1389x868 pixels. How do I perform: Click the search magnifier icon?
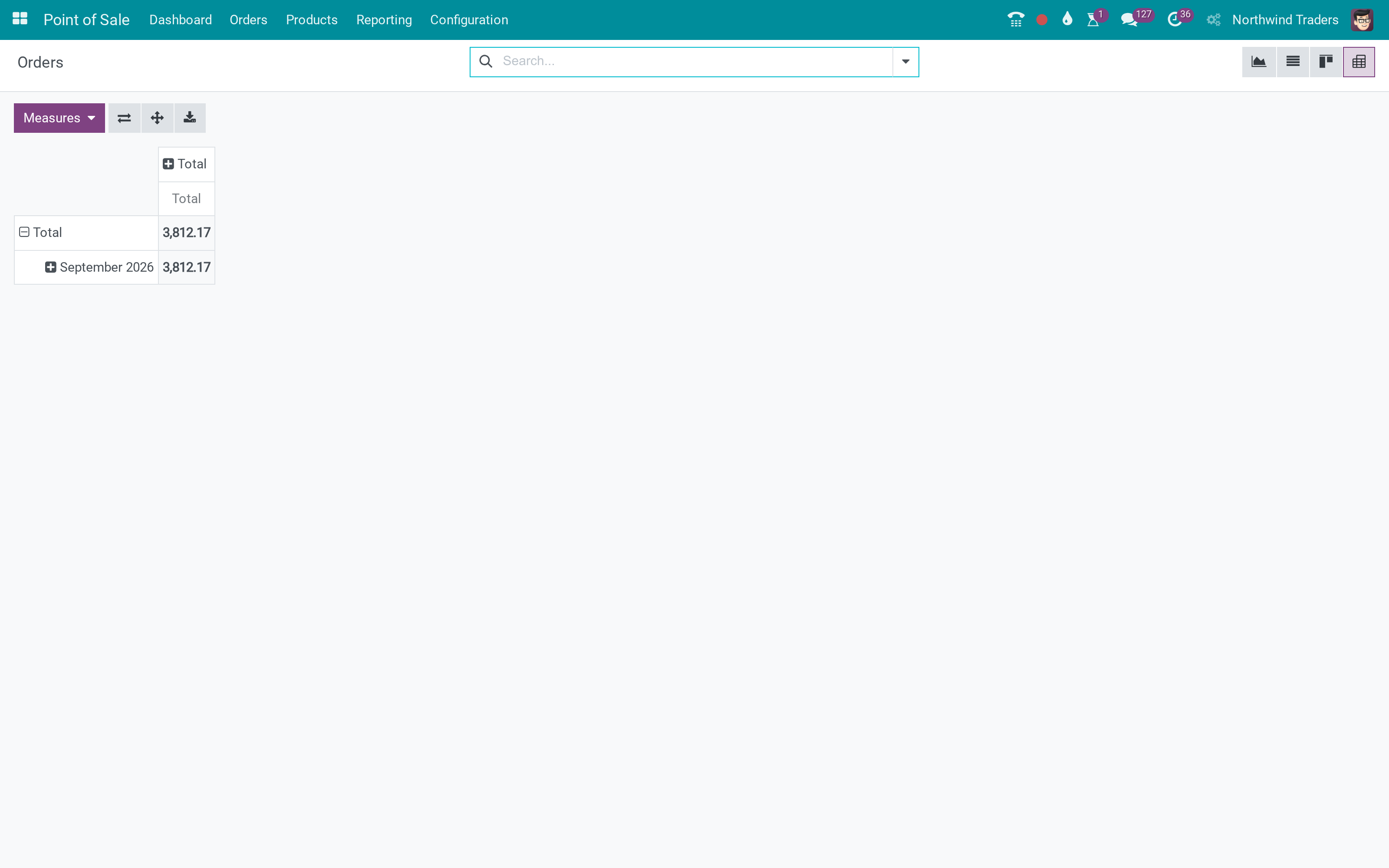click(486, 62)
